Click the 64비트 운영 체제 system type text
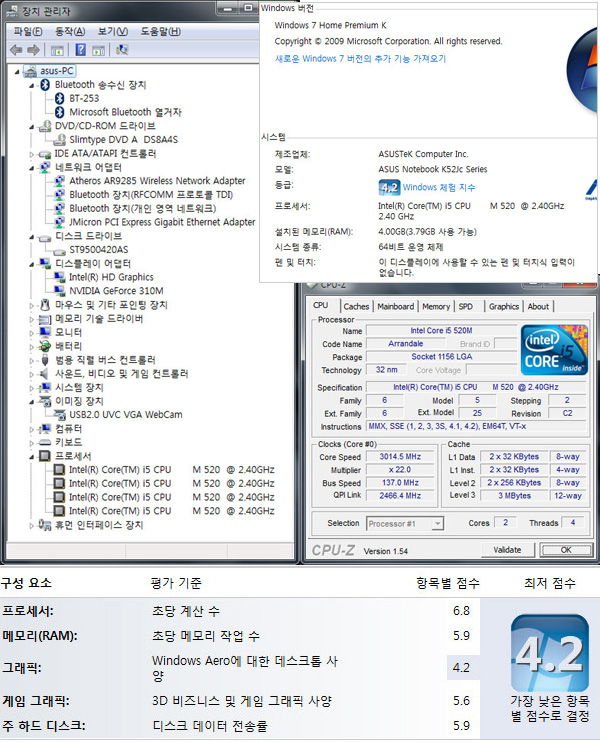 point(410,247)
